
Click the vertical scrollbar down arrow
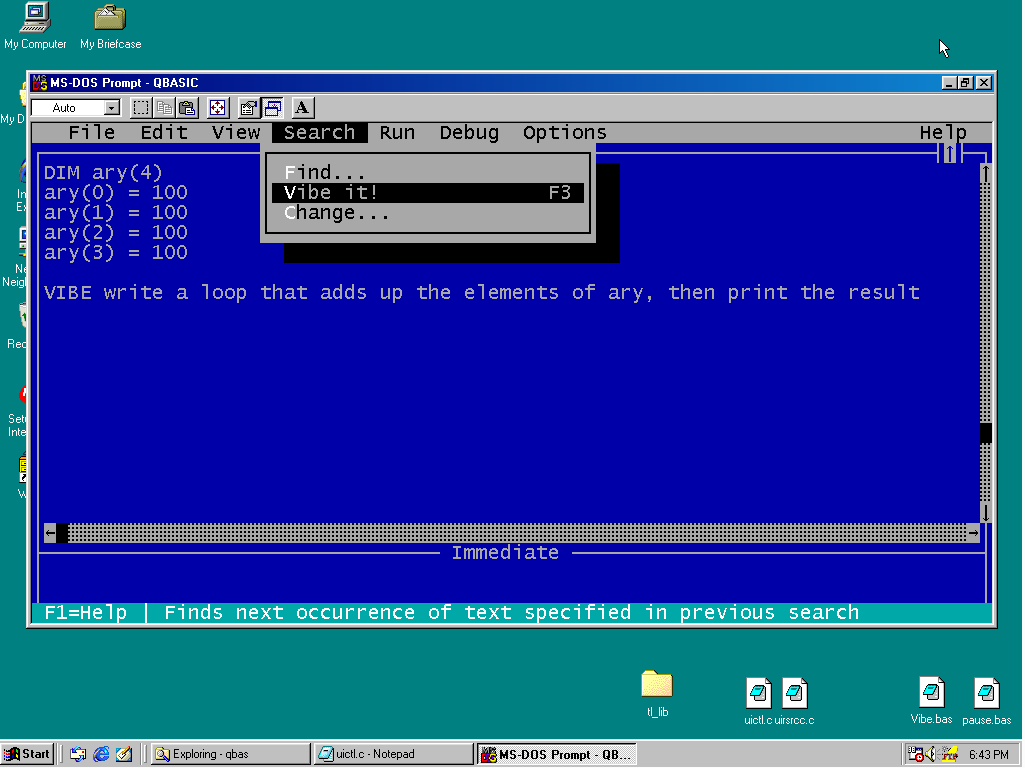click(986, 512)
